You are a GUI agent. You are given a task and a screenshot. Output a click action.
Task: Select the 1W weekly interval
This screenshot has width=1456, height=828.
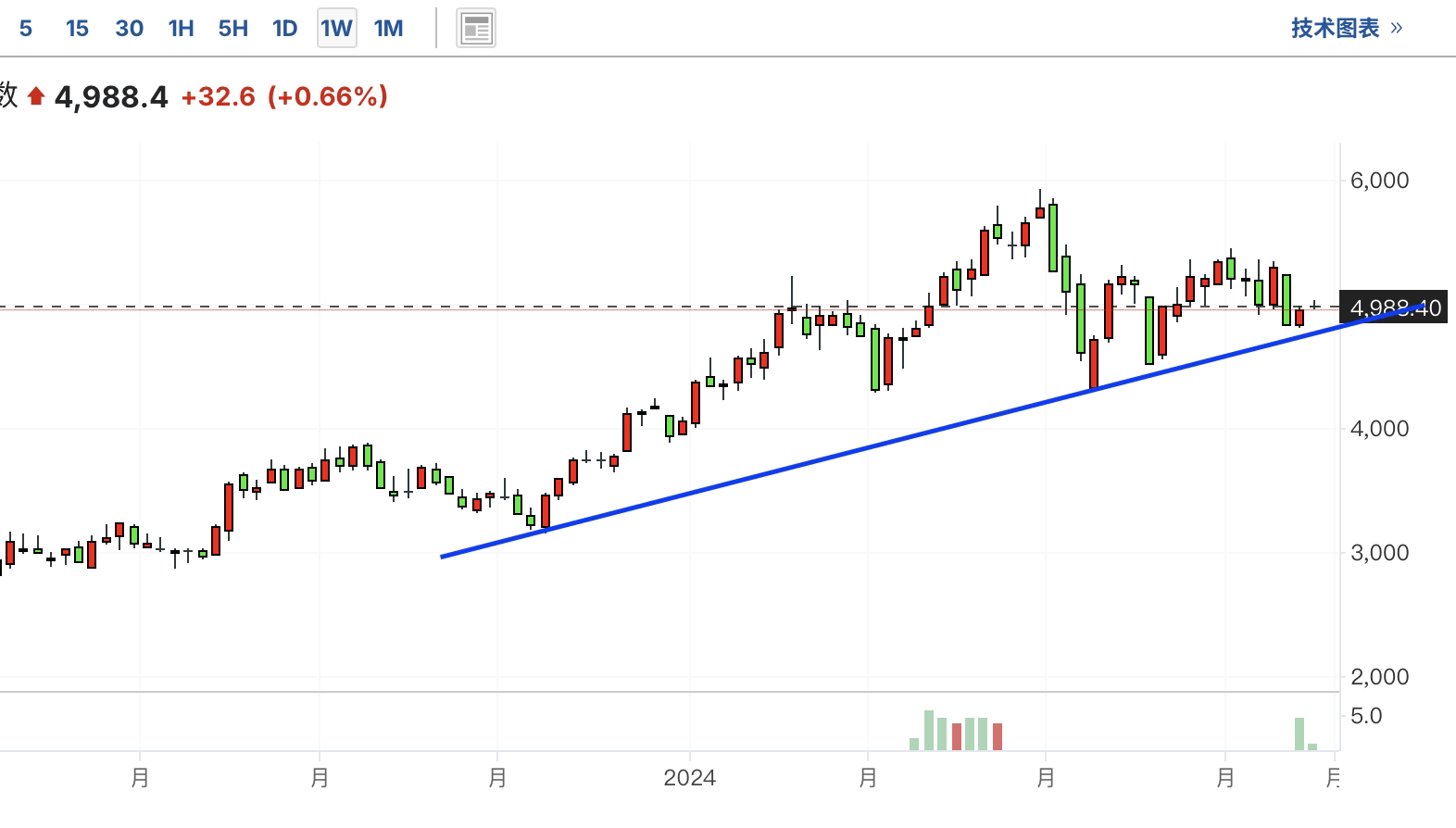[x=337, y=29]
